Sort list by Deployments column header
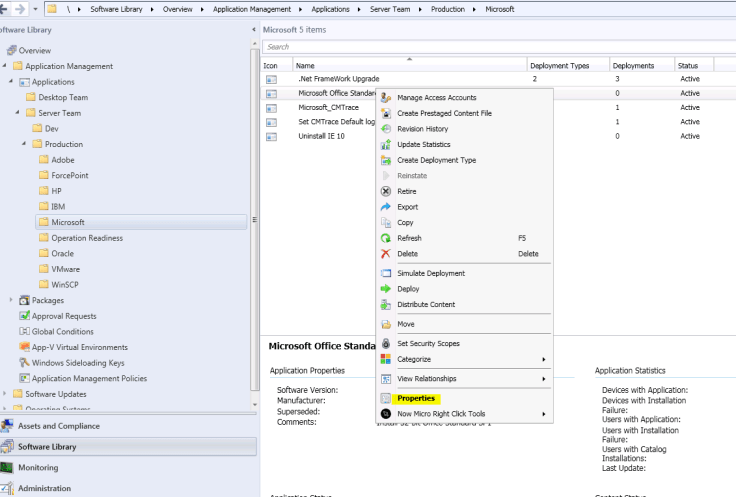Image resolution: width=736 pixels, height=497 pixels. tap(632, 65)
